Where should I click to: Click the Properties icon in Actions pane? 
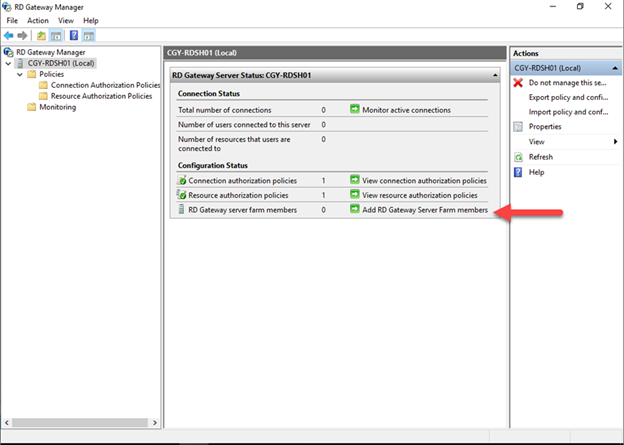pos(518,127)
